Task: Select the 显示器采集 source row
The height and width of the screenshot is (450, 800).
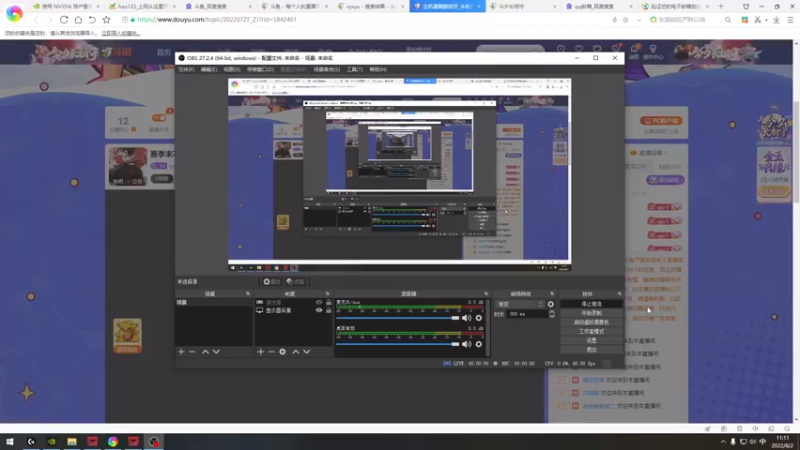Action: tap(293, 310)
